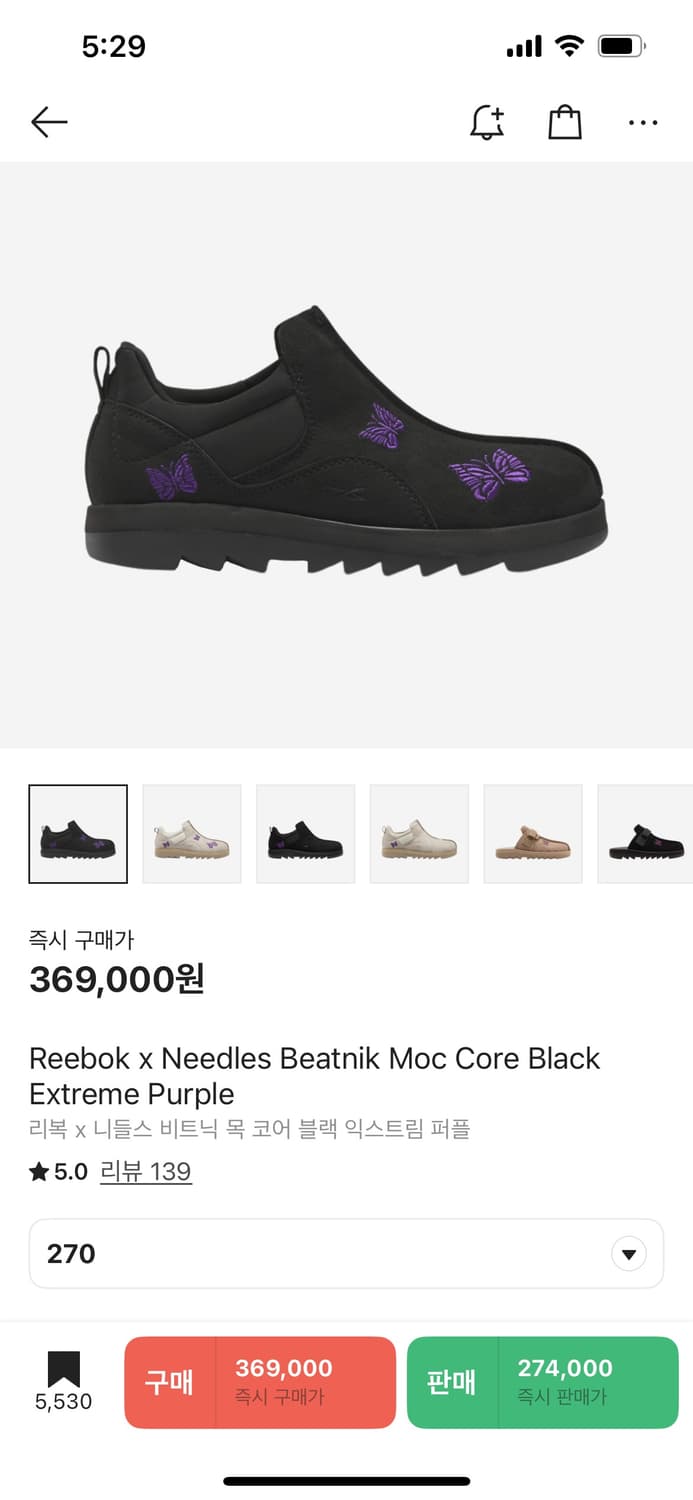
Task: Select the fifth tan shoe thumbnail
Action: (x=533, y=834)
